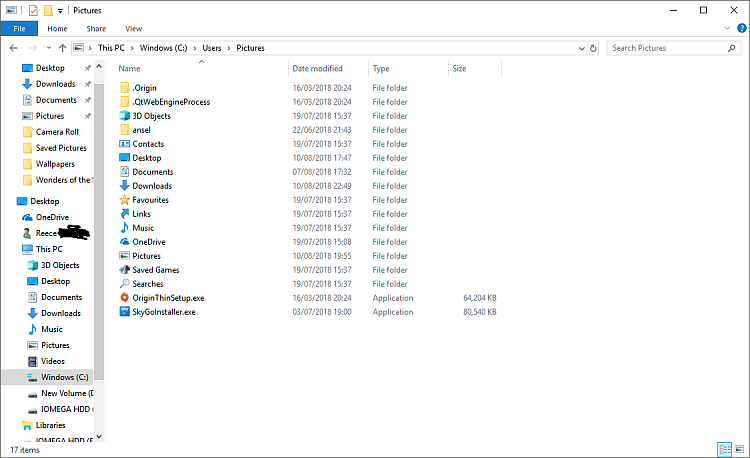750x458 pixels.
Task: Open pinned Downloads in Quick access
Action: point(55,84)
